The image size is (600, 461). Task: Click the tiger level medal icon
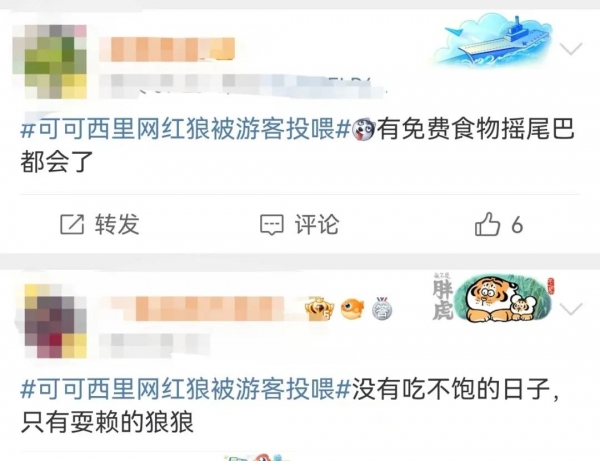[319, 308]
